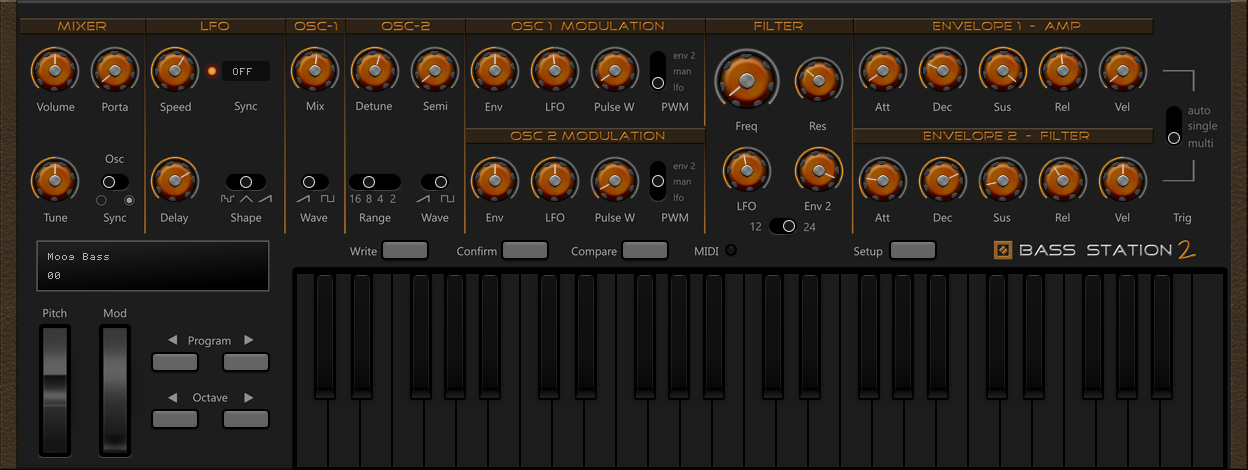Click the Envelope 1 Amp Sus knob
This screenshot has width=1248, height=470.
click(x=1002, y=70)
